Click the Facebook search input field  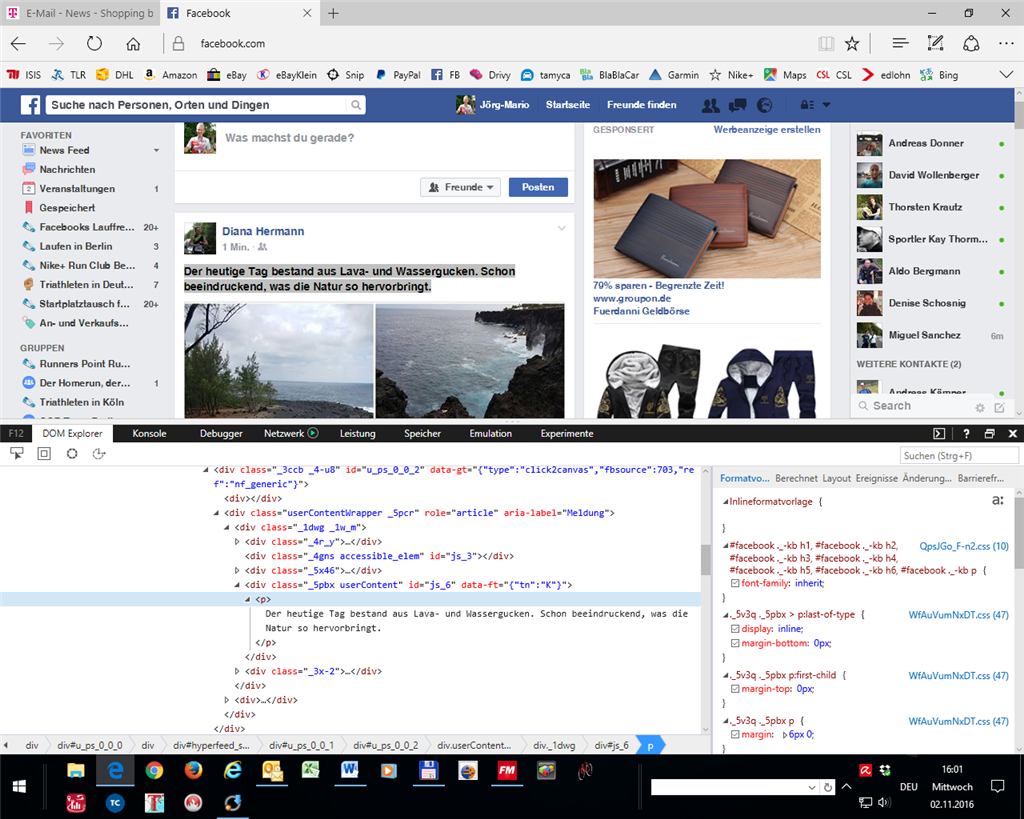196,105
